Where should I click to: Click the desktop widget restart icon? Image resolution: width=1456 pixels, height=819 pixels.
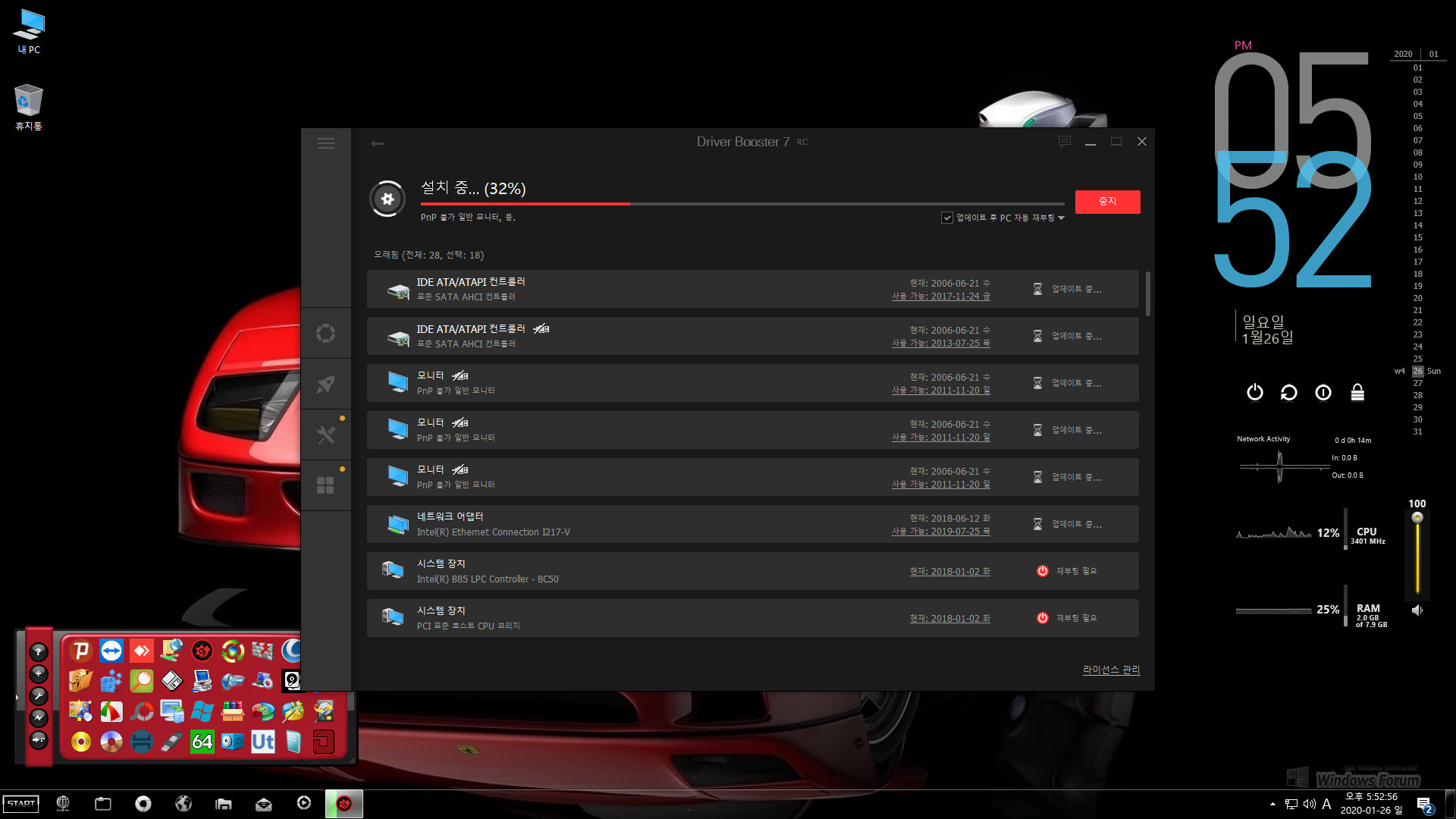click(1289, 392)
